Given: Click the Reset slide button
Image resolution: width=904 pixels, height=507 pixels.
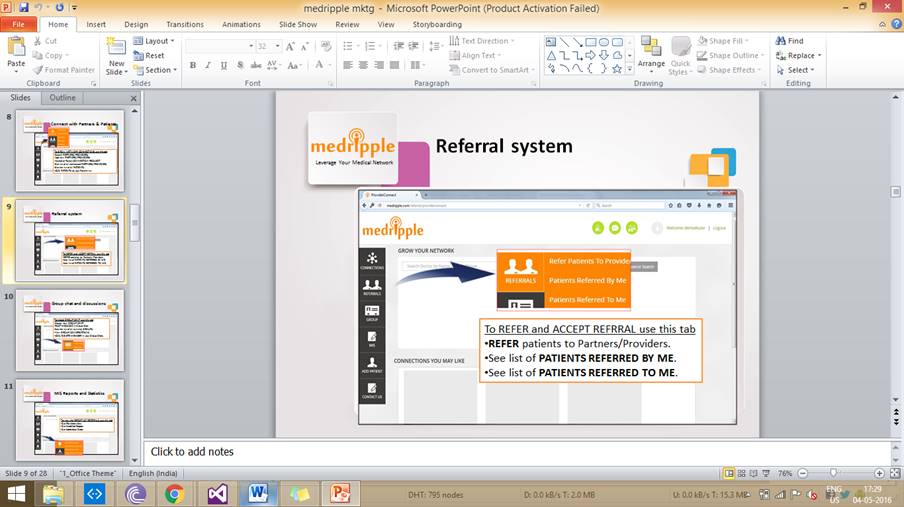Looking at the screenshot, I should click(x=154, y=56).
